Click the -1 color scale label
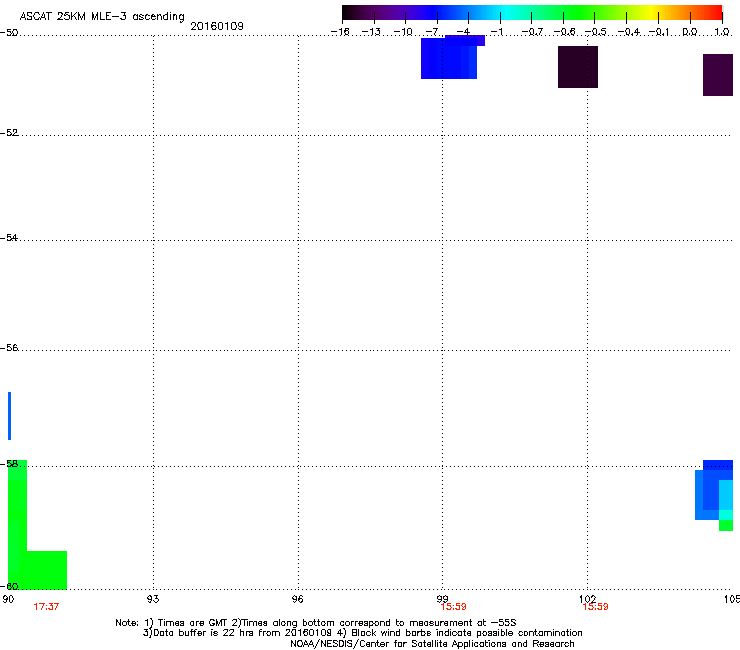 coord(496,32)
